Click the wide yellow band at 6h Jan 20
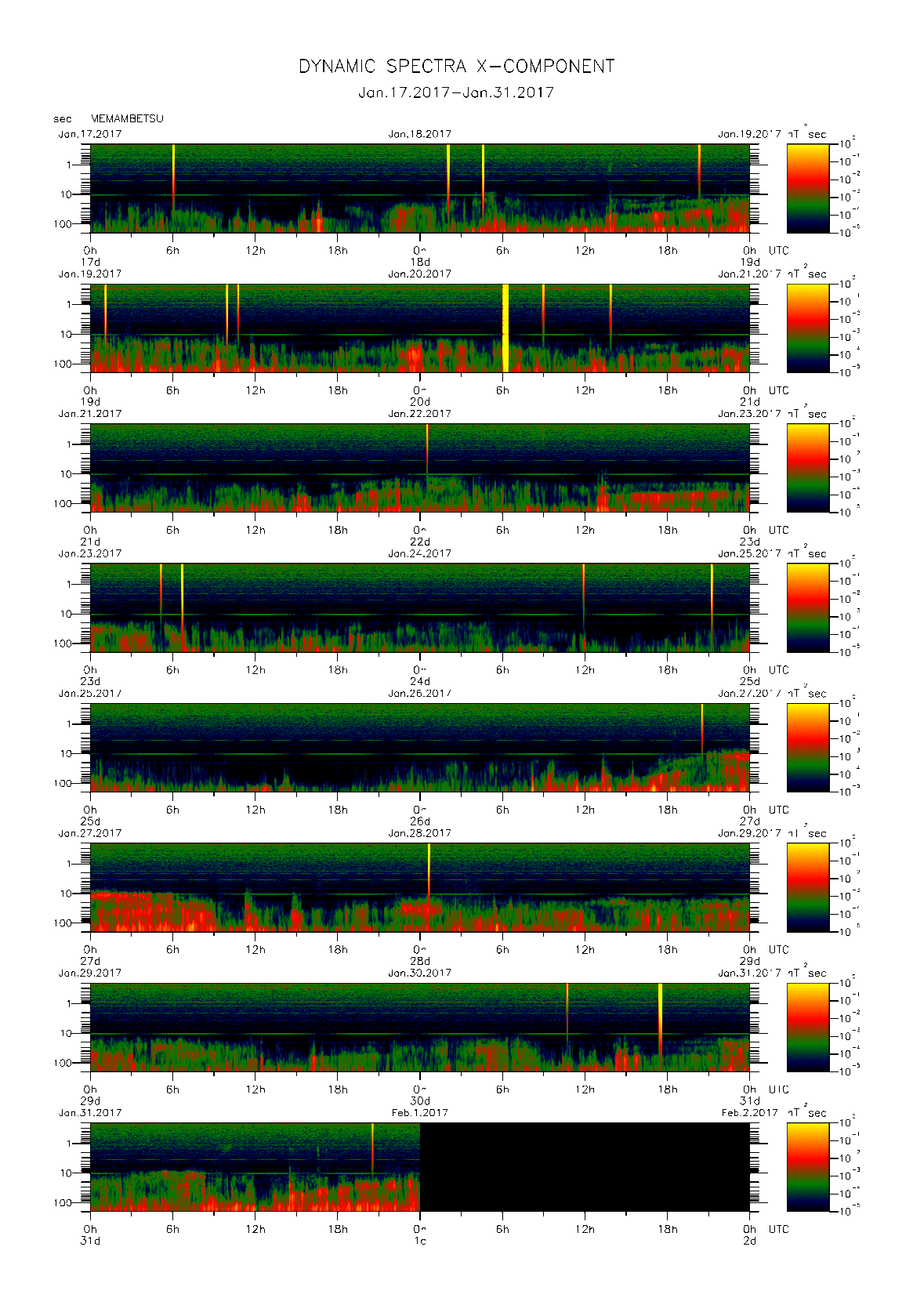The height and width of the screenshot is (1316, 913). [x=505, y=328]
